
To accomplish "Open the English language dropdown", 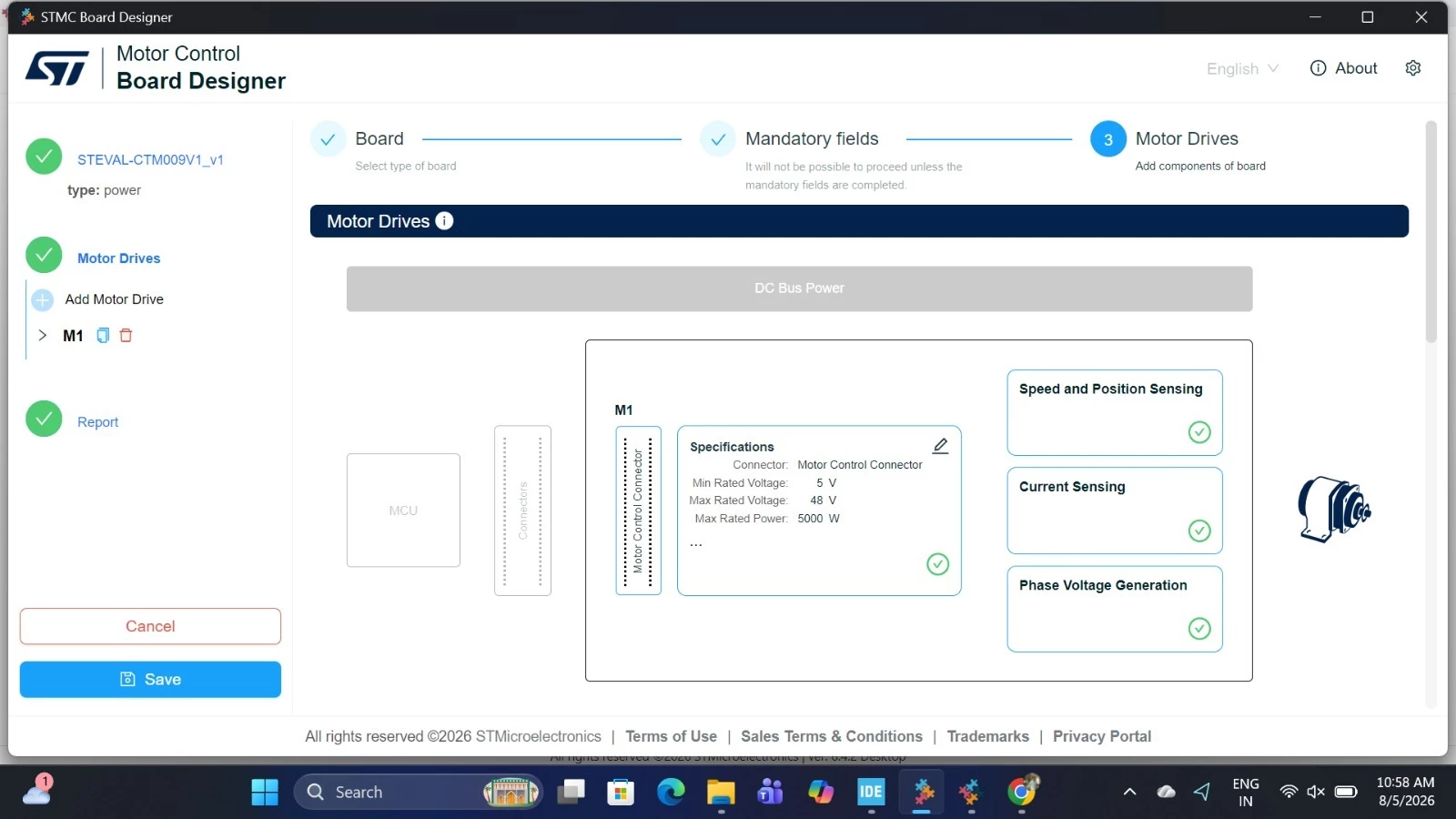I will (1242, 69).
